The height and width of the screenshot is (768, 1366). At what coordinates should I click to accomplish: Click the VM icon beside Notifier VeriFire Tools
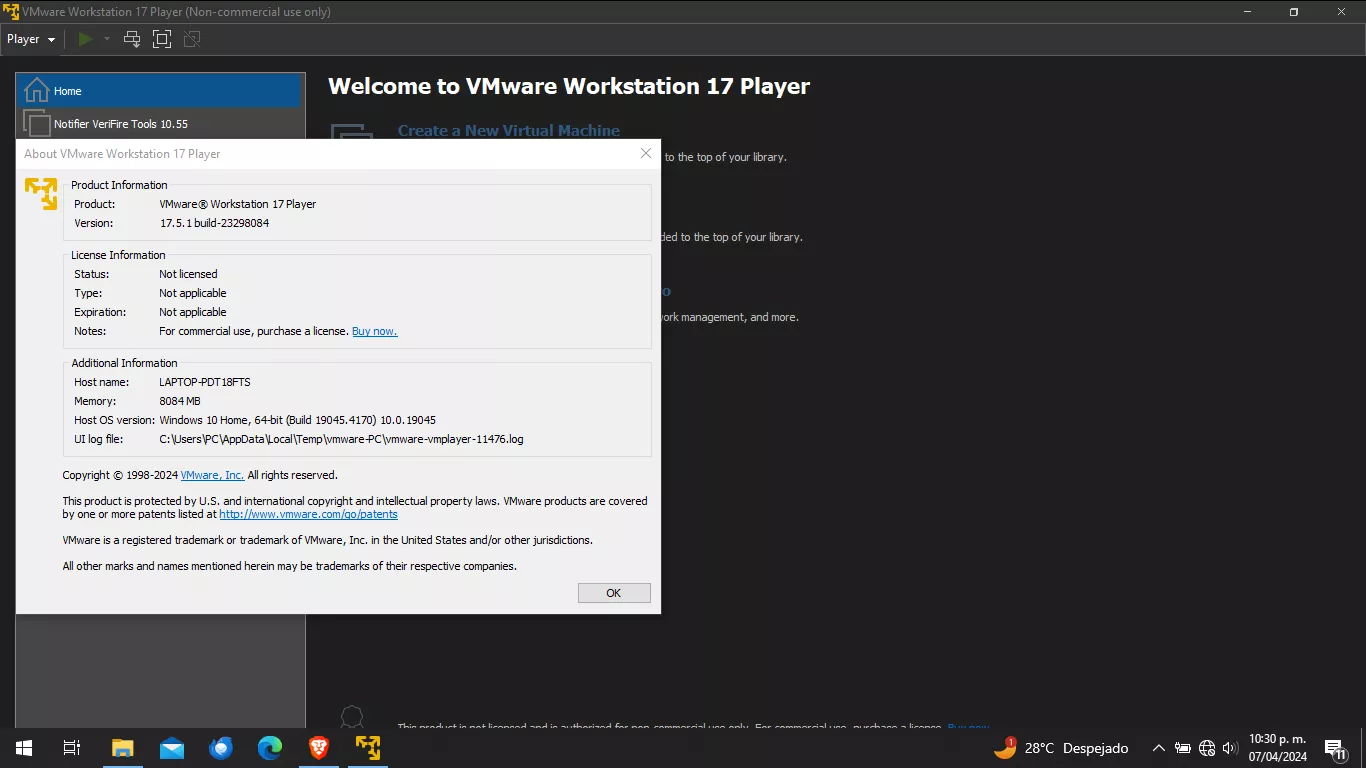pyautogui.click(x=37, y=124)
